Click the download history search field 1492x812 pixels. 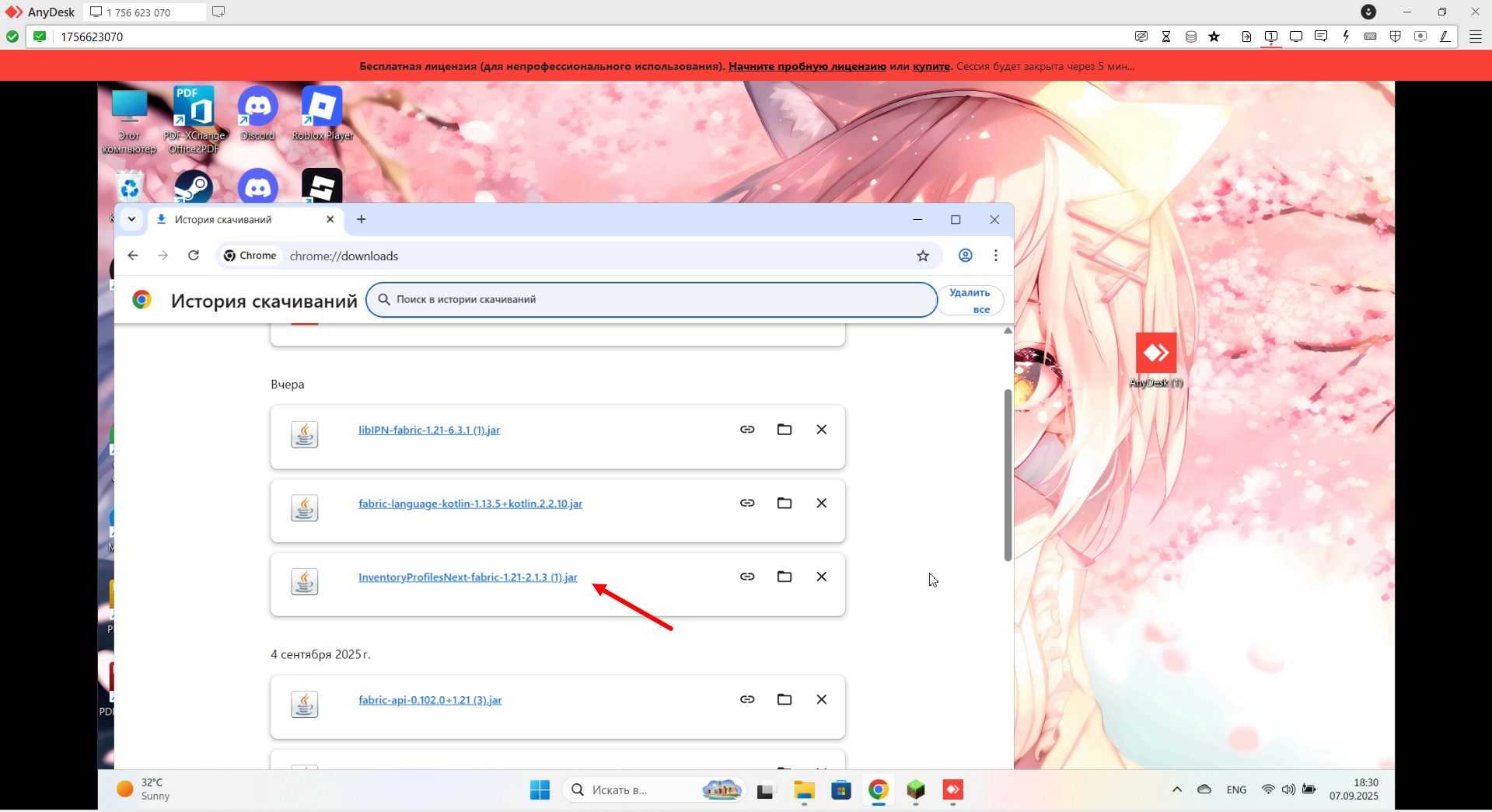click(x=653, y=300)
